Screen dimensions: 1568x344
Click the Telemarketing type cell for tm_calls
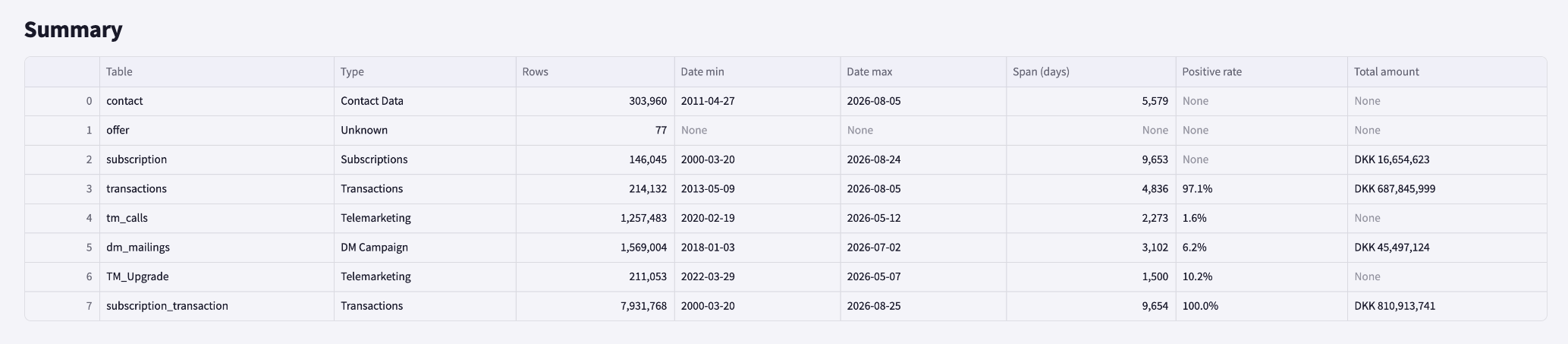[x=425, y=218]
